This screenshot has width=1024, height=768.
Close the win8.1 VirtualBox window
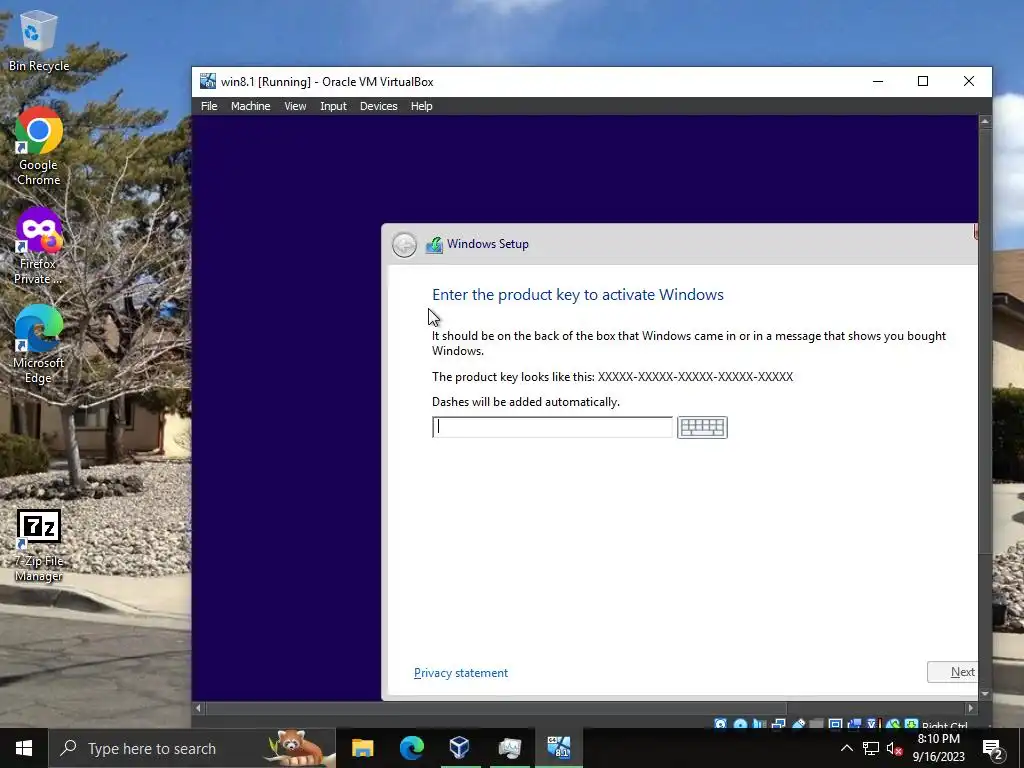tap(968, 82)
